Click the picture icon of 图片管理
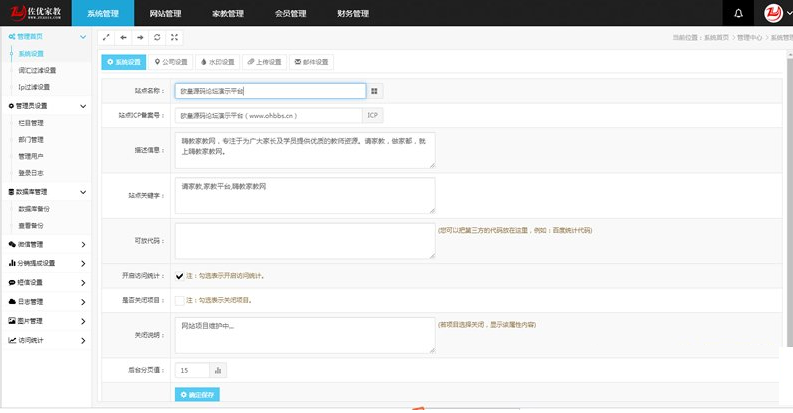The width and height of the screenshot is (793, 413). pyautogui.click(x=12, y=320)
